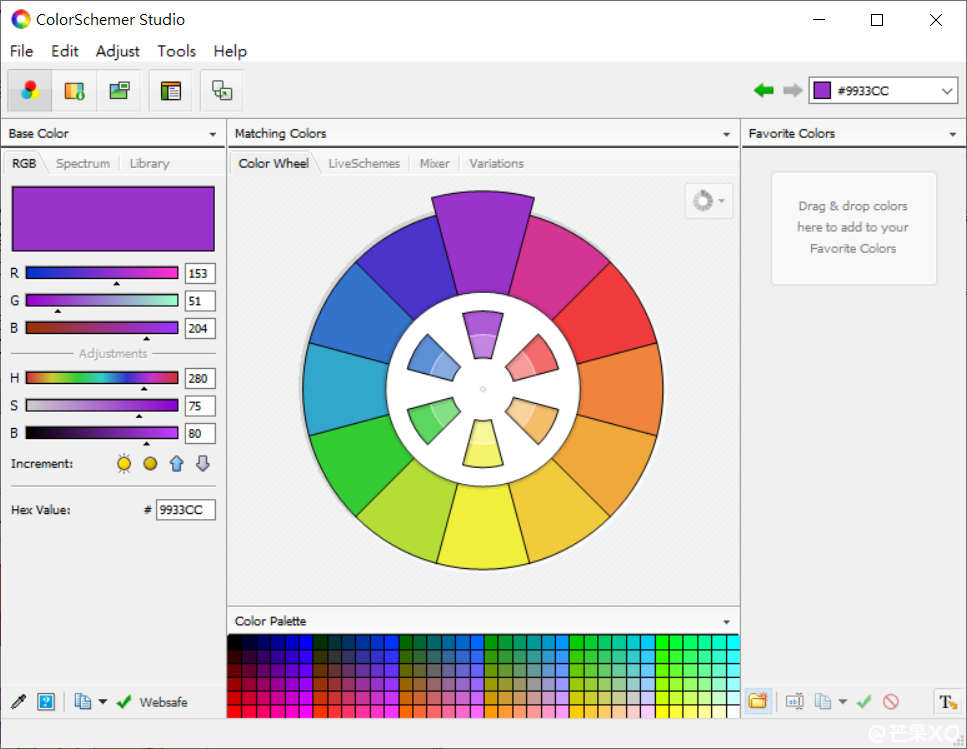This screenshot has height=749, width=967.
Task: Click the gray down arrow increment icon
Action: pos(203,464)
